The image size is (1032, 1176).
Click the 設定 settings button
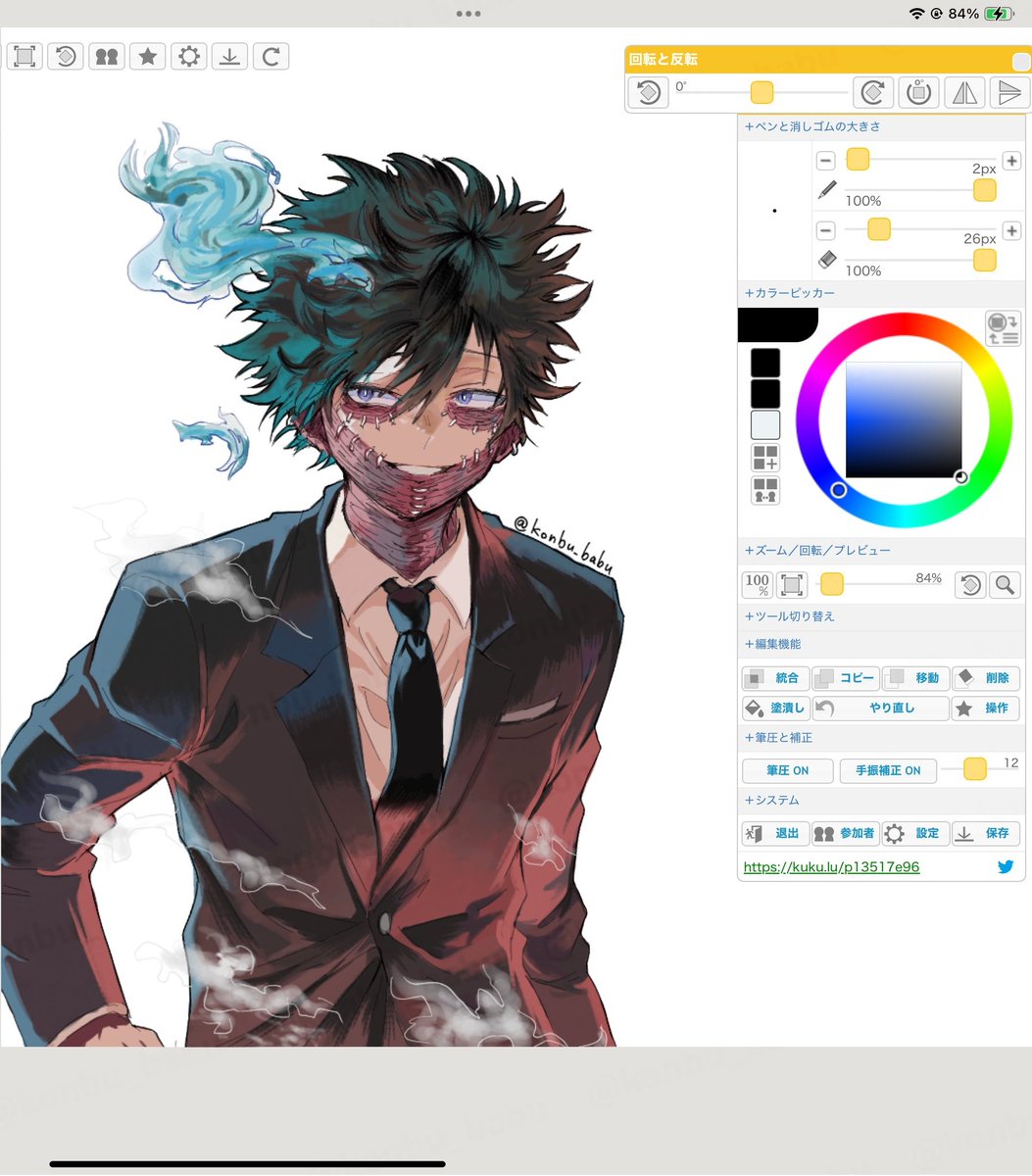(915, 833)
